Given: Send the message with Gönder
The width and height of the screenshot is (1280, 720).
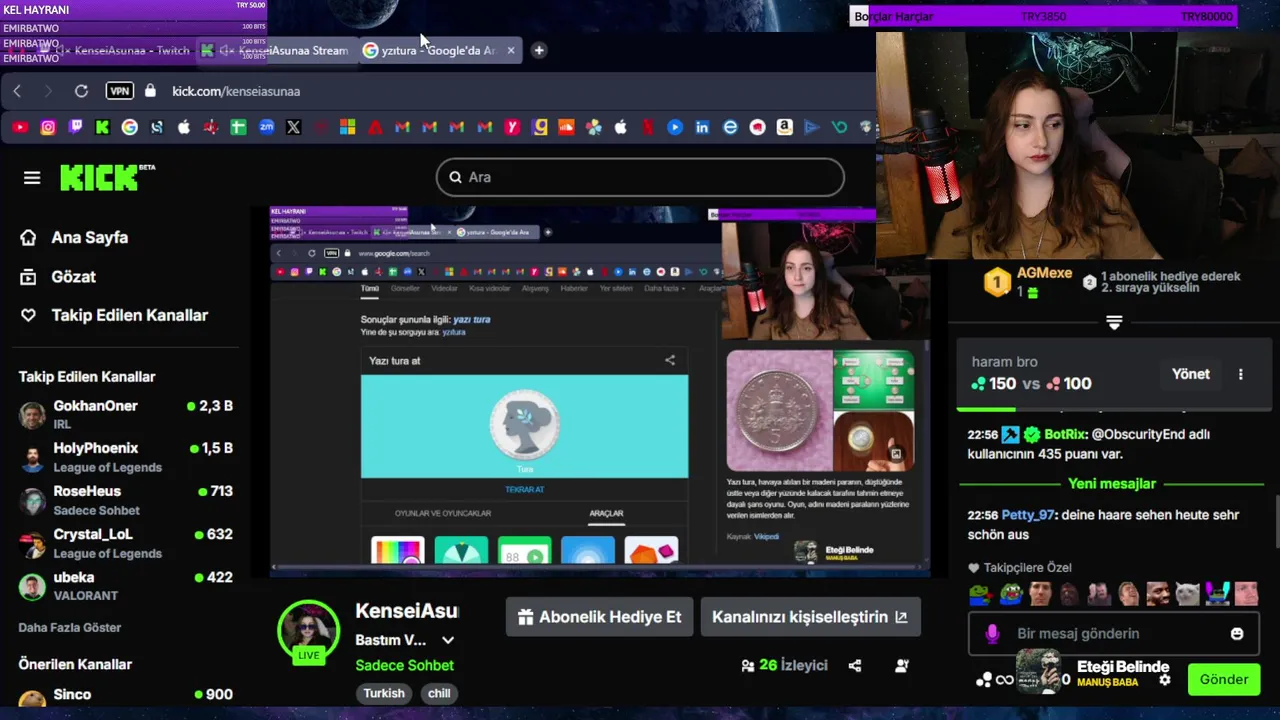Looking at the screenshot, I should click(1223, 680).
